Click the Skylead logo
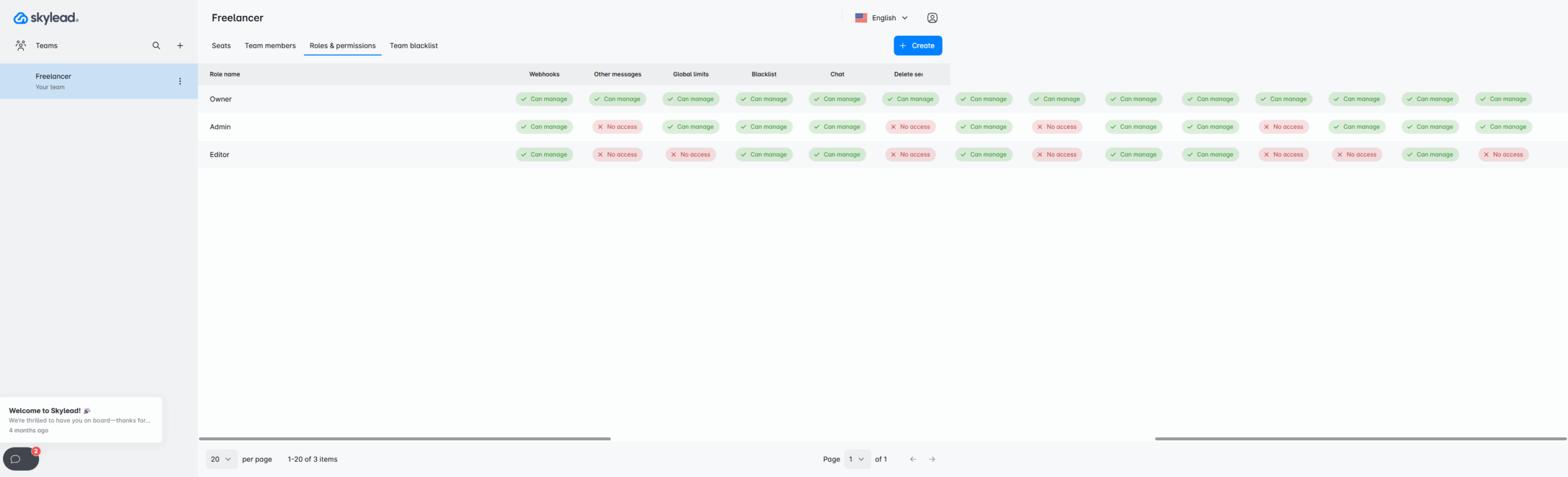The image size is (1568, 477). (46, 18)
